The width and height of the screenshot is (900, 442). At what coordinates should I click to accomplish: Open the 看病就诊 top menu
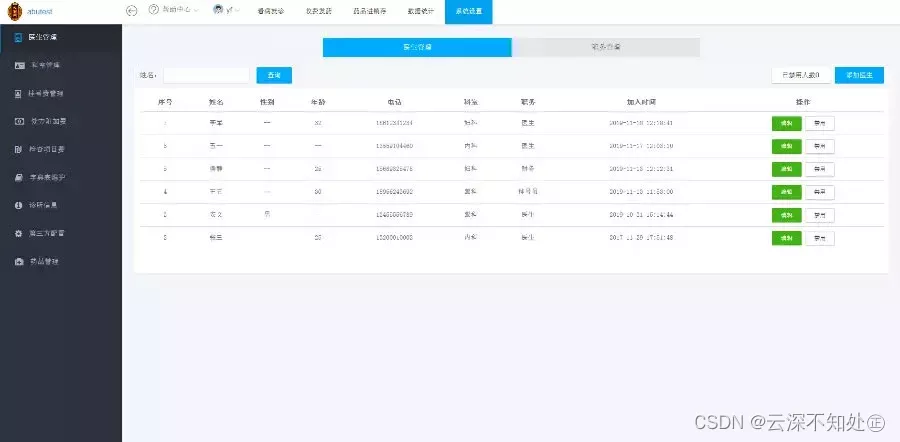tap(271, 11)
